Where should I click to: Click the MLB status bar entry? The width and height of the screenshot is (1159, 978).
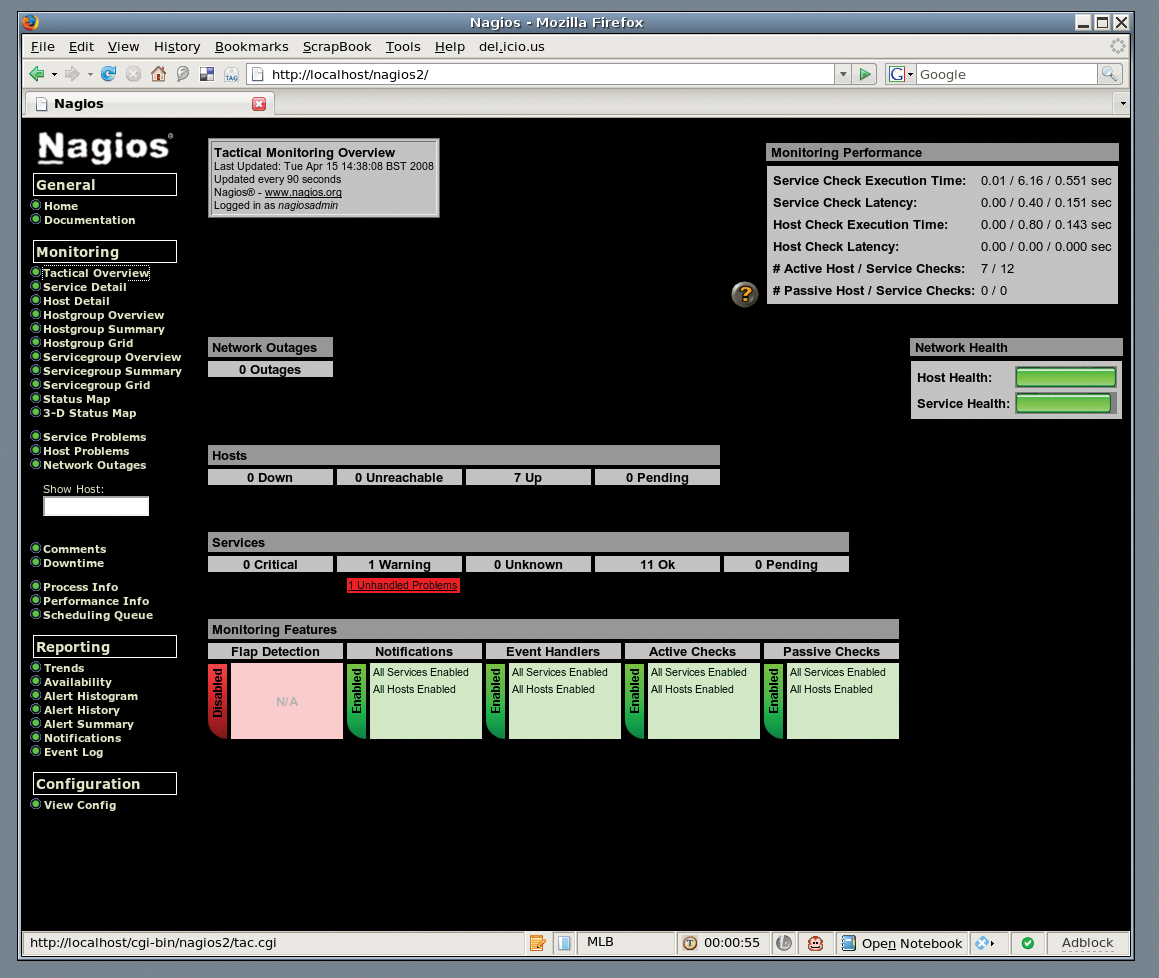click(x=625, y=943)
